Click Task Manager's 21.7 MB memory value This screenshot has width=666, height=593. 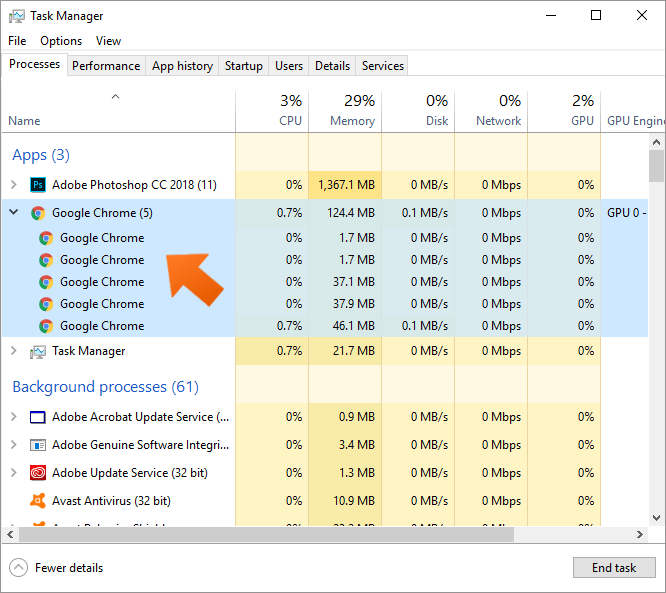click(354, 351)
